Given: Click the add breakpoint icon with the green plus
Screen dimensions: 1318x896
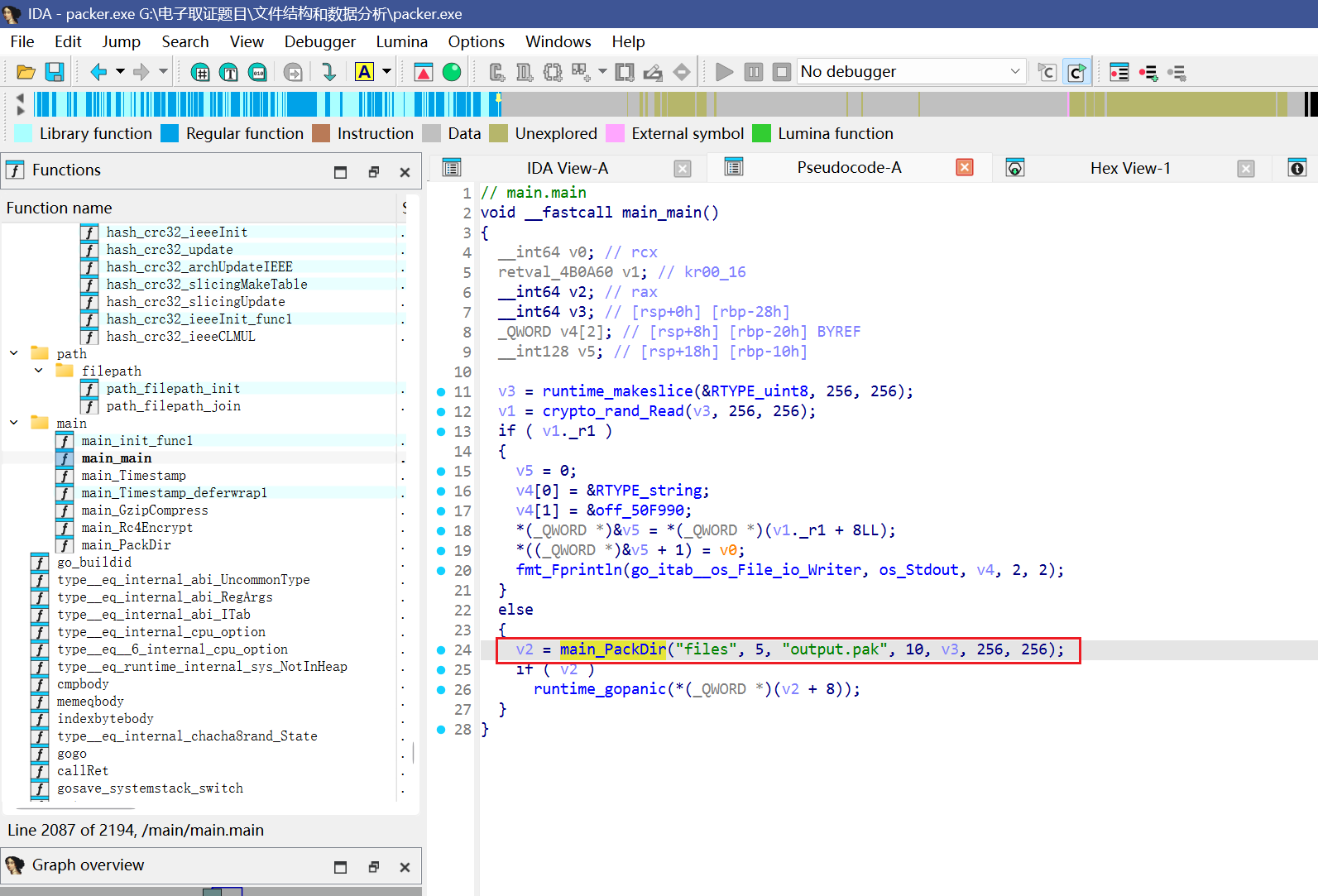Looking at the screenshot, I should point(1148,72).
